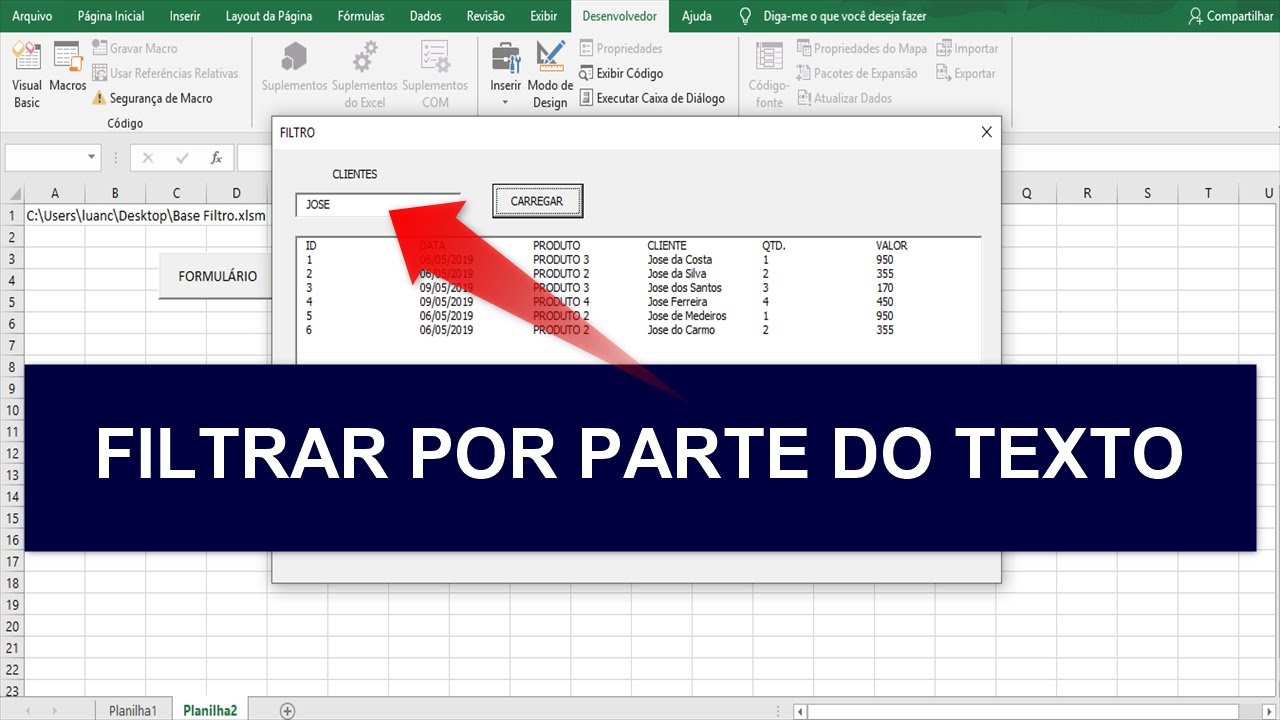Click the select-all corner of the grid

pos(12,193)
